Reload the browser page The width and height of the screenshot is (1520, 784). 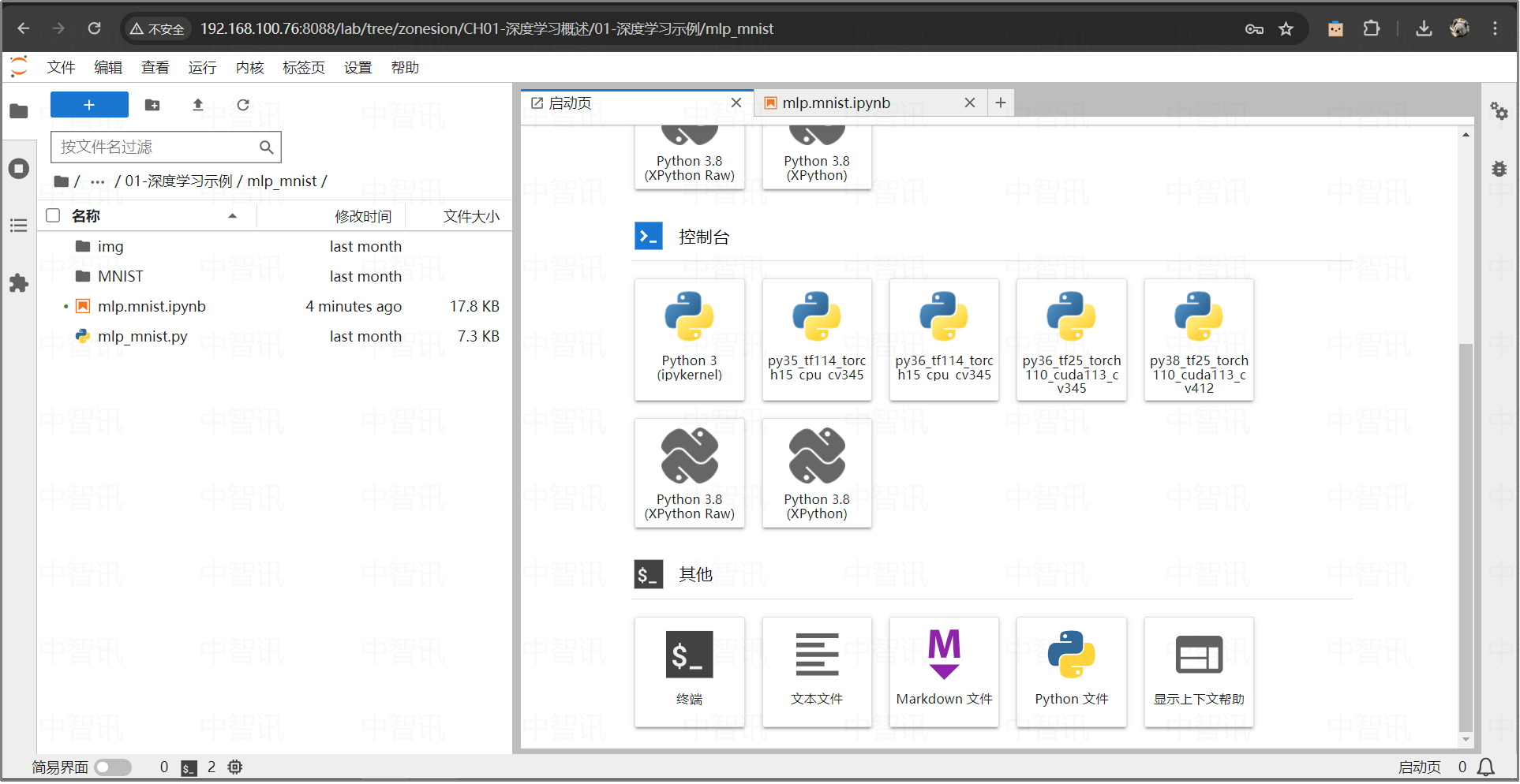[94, 28]
